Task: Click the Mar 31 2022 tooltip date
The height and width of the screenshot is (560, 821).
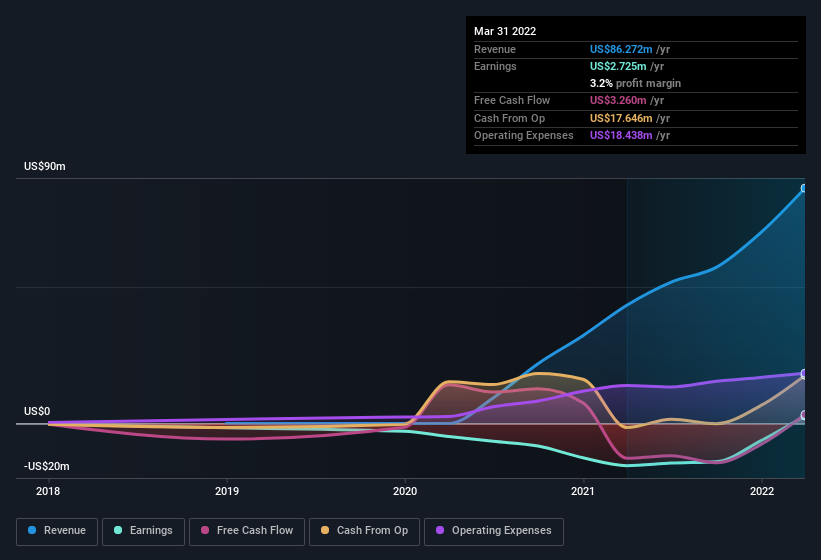Action: point(505,31)
